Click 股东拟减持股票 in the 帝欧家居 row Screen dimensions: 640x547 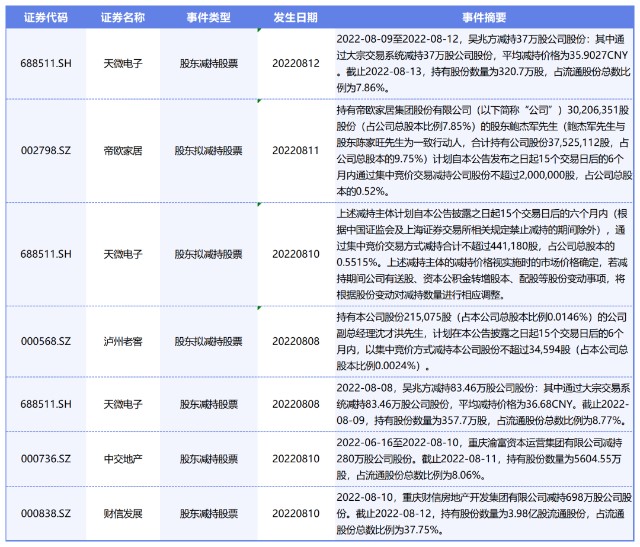209,151
